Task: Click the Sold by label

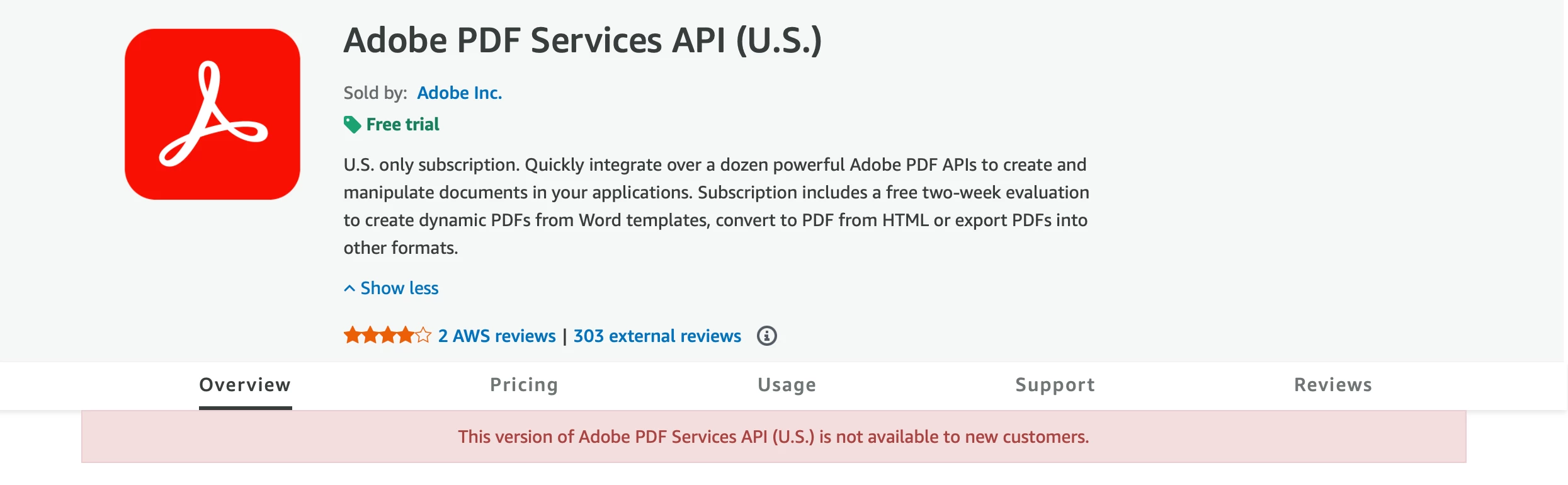Action: (x=375, y=93)
